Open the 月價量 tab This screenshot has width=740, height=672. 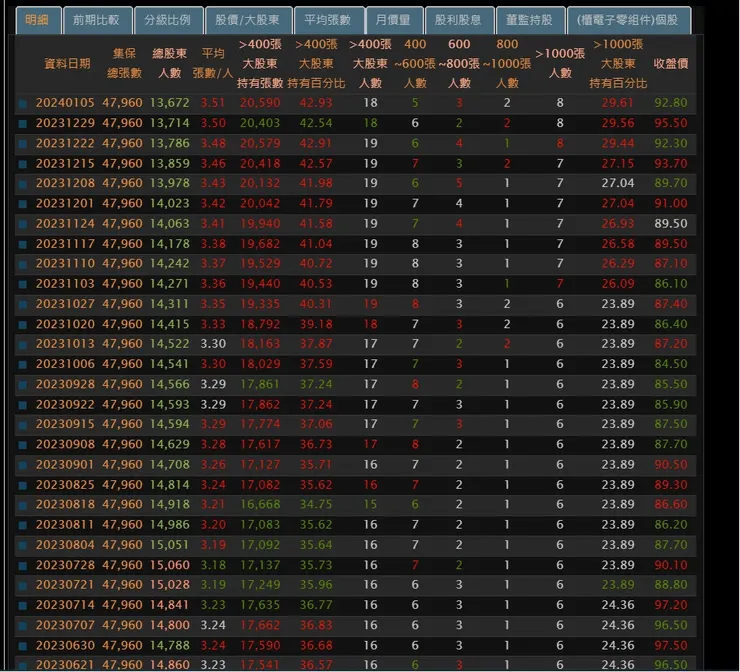(x=394, y=20)
